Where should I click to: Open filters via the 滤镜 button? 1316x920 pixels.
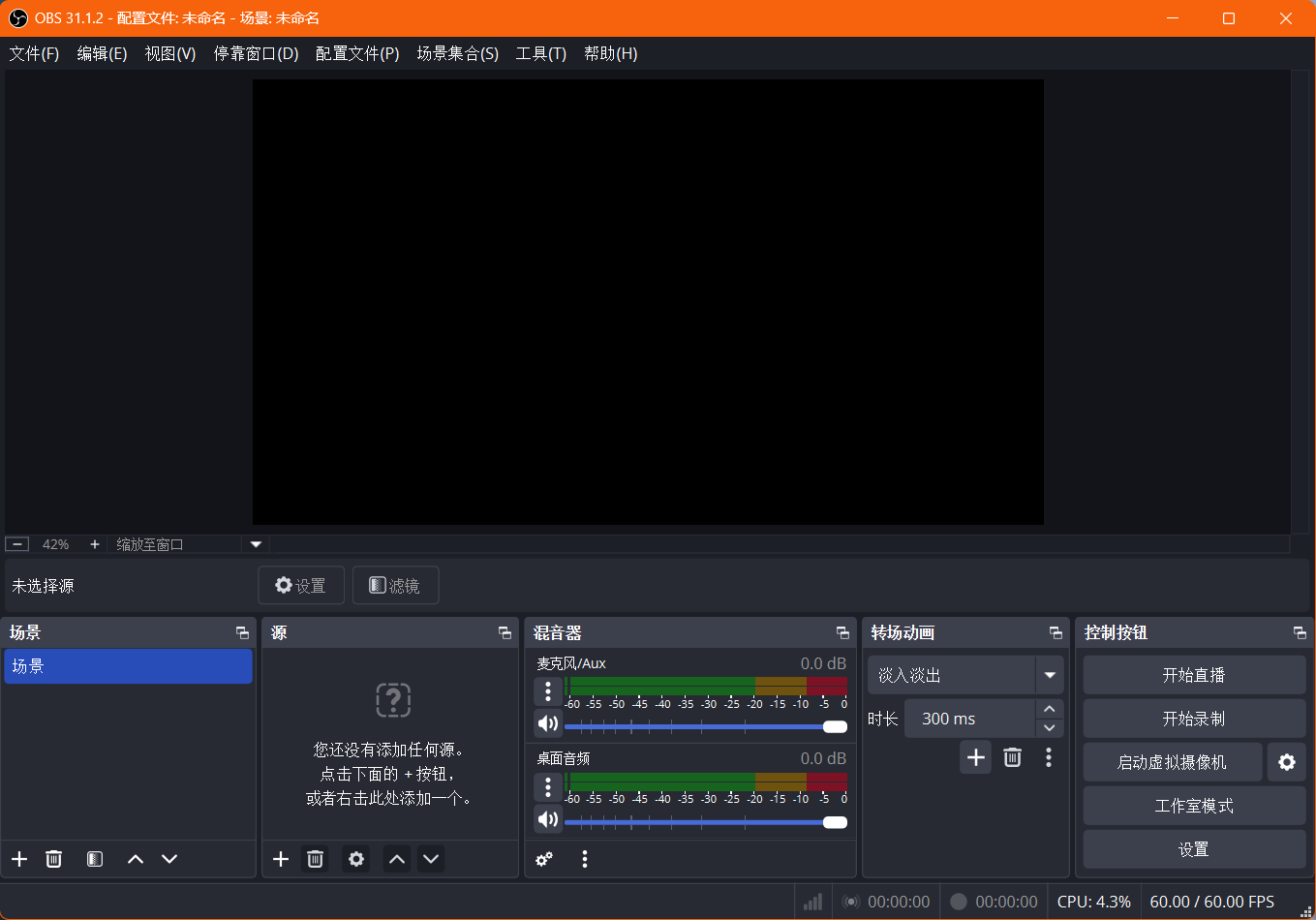click(x=395, y=585)
